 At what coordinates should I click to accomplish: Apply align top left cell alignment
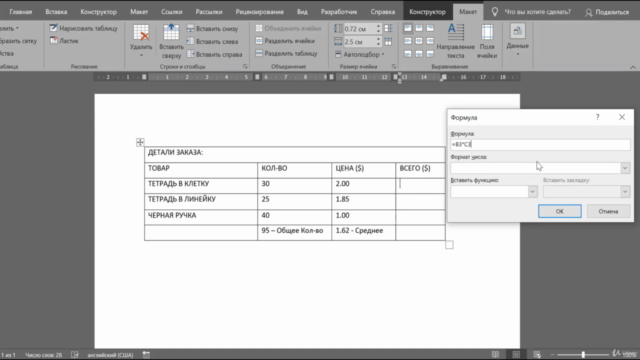pos(408,28)
